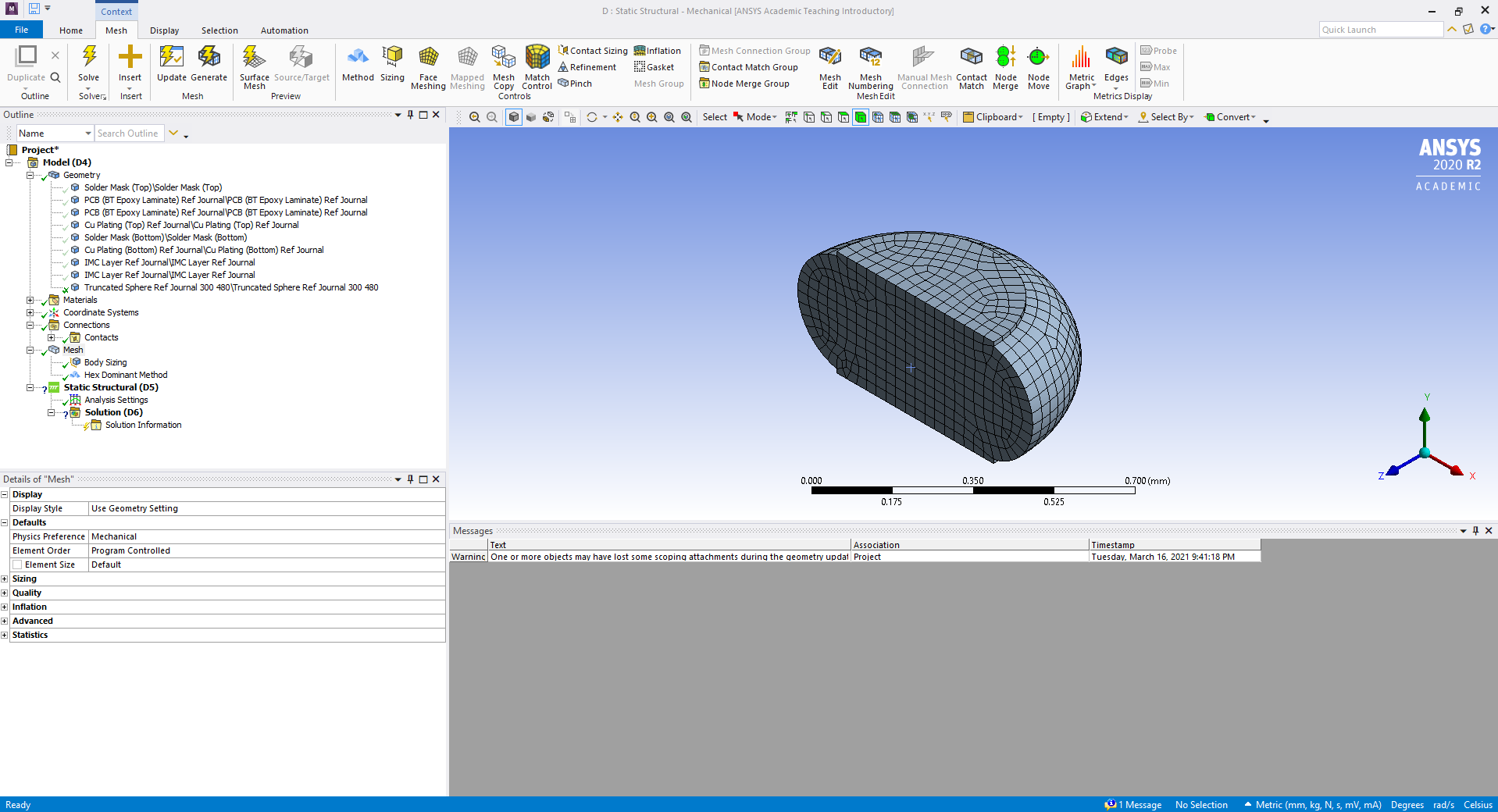Select the Node Merge tool

coord(1005,66)
